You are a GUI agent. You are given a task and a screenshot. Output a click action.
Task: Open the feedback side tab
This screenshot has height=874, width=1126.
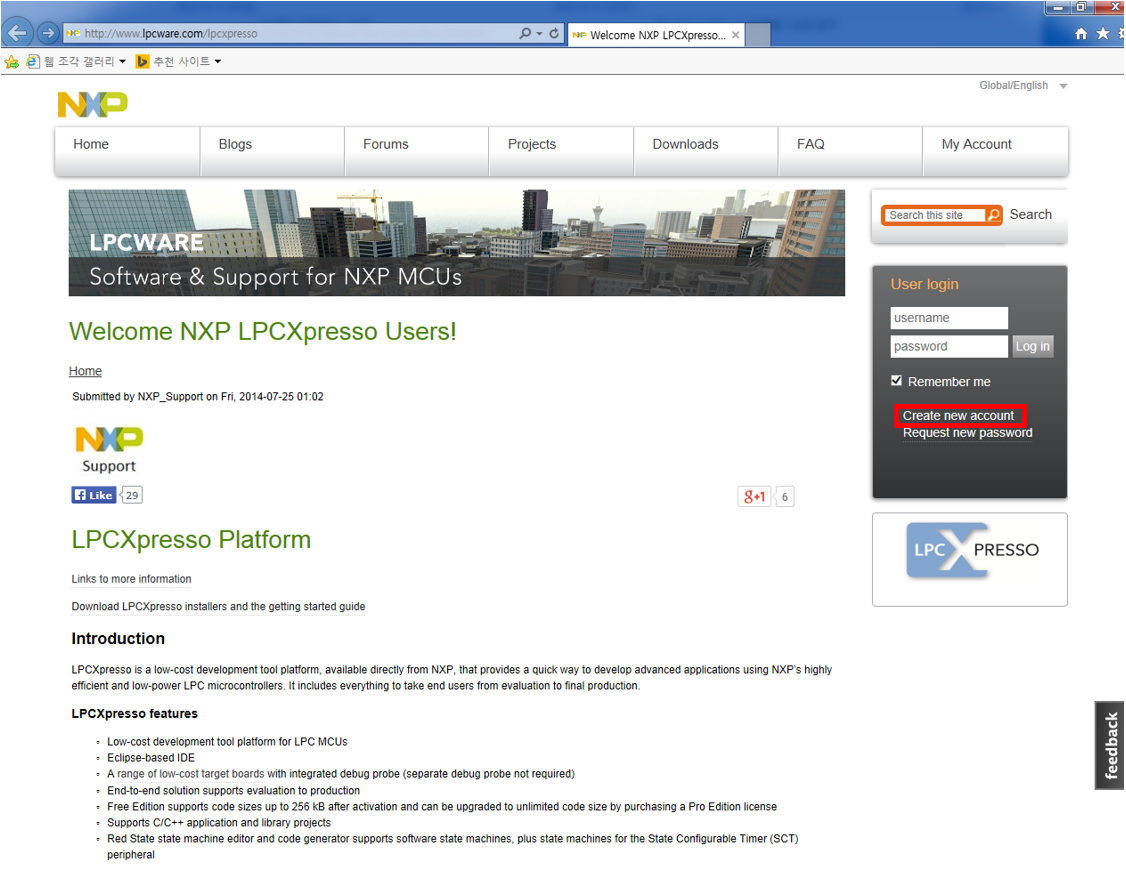point(1109,745)
